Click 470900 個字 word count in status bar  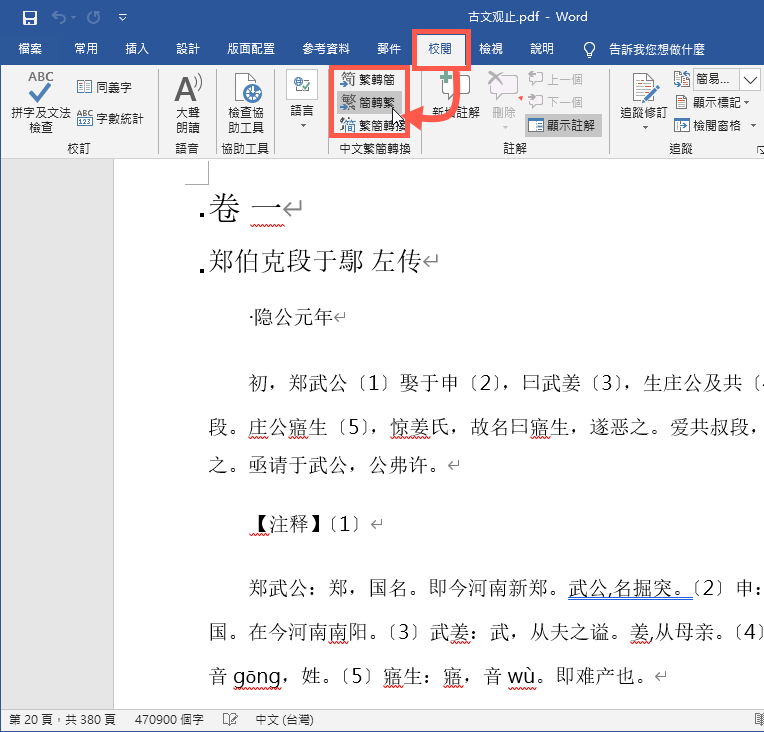169,719
